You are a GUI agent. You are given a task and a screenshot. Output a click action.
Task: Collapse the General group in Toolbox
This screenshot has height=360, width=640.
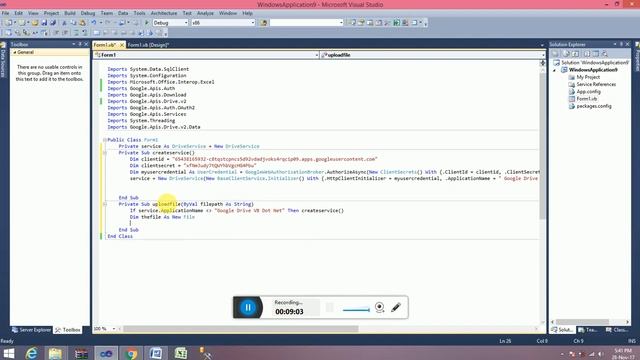click(15, 52)
